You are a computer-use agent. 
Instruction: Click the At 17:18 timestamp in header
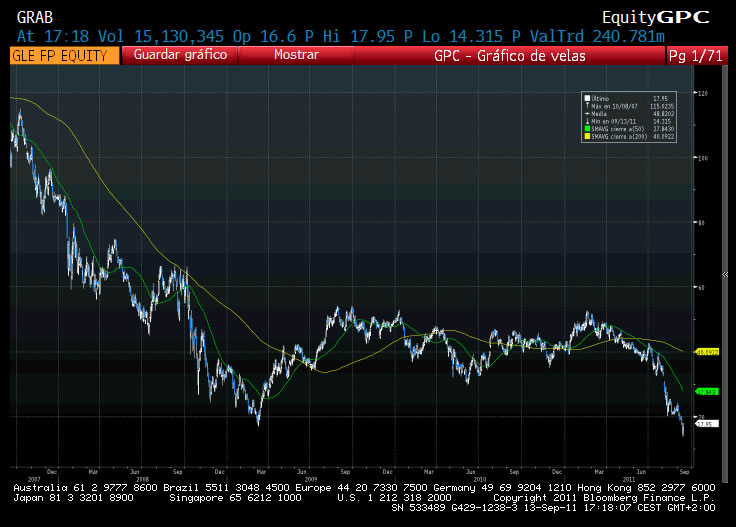pos(53,36)
